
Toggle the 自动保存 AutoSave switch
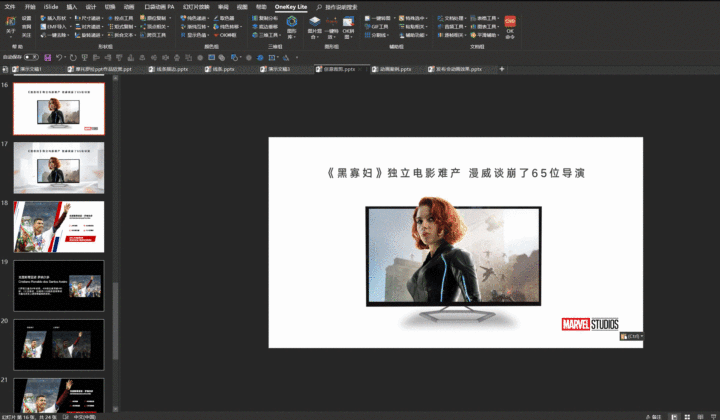pyautogui.click(x=31, y=57)
